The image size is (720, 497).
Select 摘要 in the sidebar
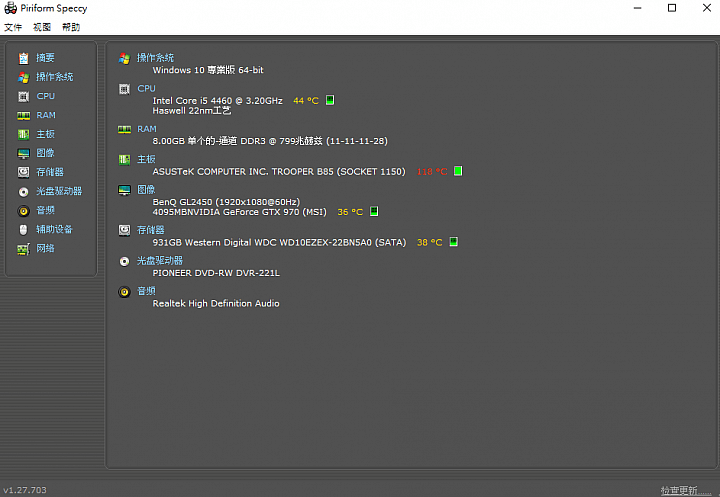click(45, 58)
